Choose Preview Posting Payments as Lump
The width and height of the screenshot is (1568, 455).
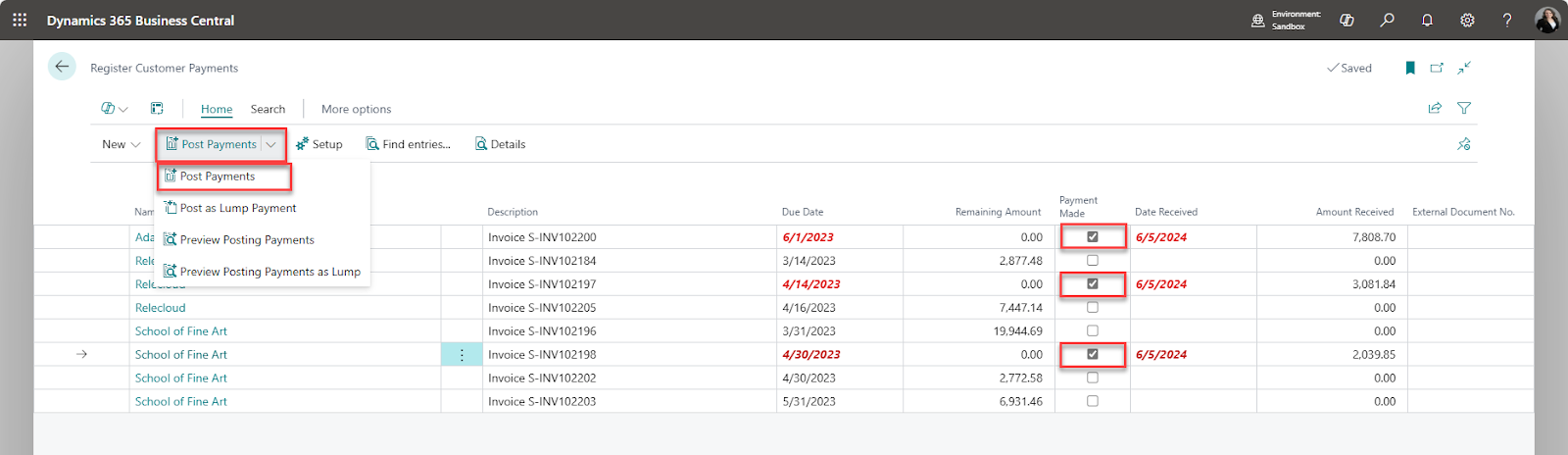(x=262, y=272)
